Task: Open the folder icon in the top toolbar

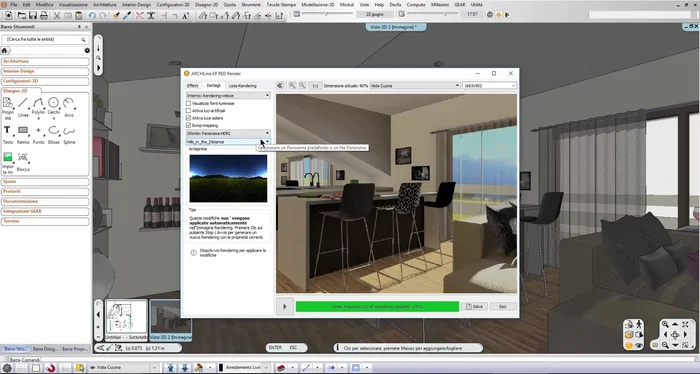Action: pos(21,15)
